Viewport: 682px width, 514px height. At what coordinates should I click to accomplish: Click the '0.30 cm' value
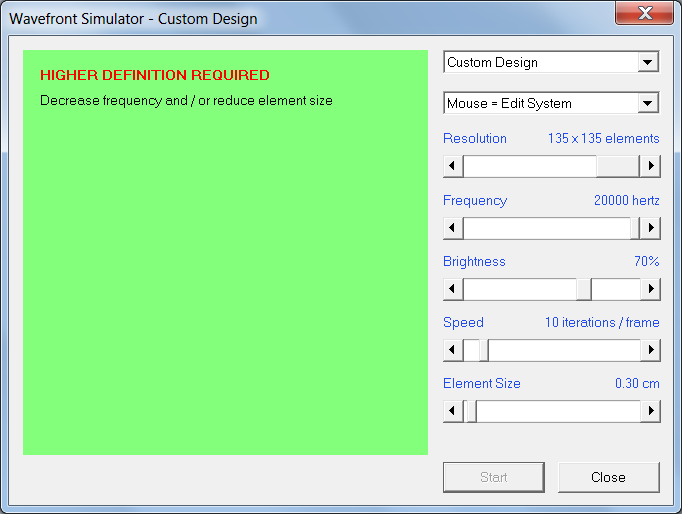pos(637,383)
